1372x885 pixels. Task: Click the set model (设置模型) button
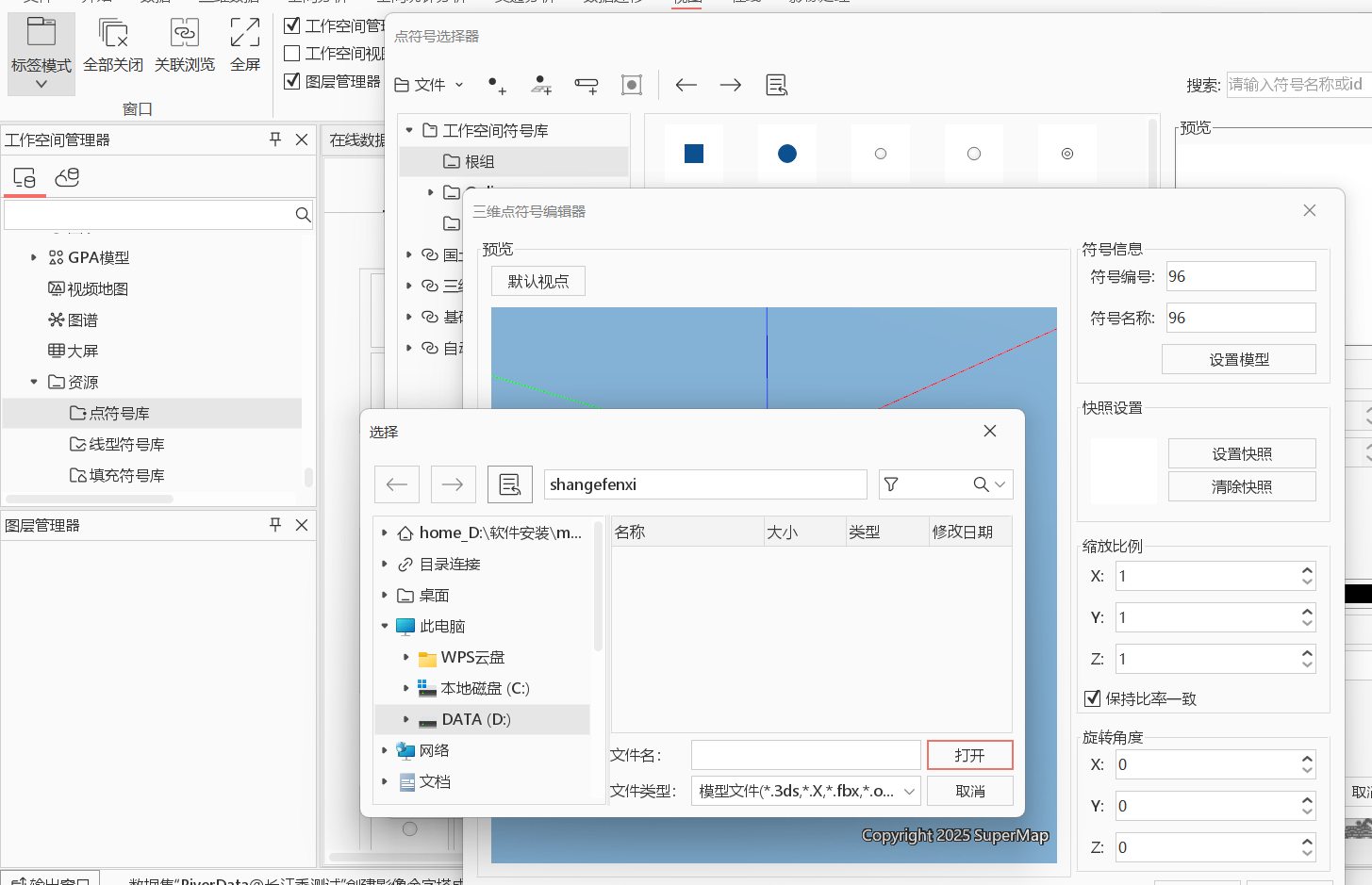1238,359
